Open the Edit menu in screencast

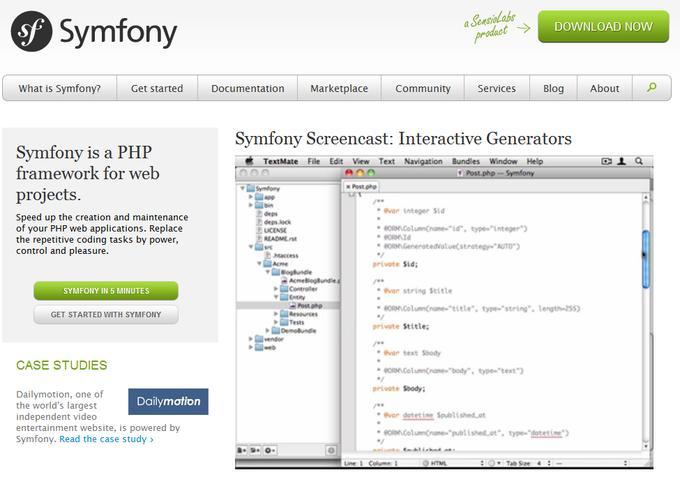pos(336,161)
